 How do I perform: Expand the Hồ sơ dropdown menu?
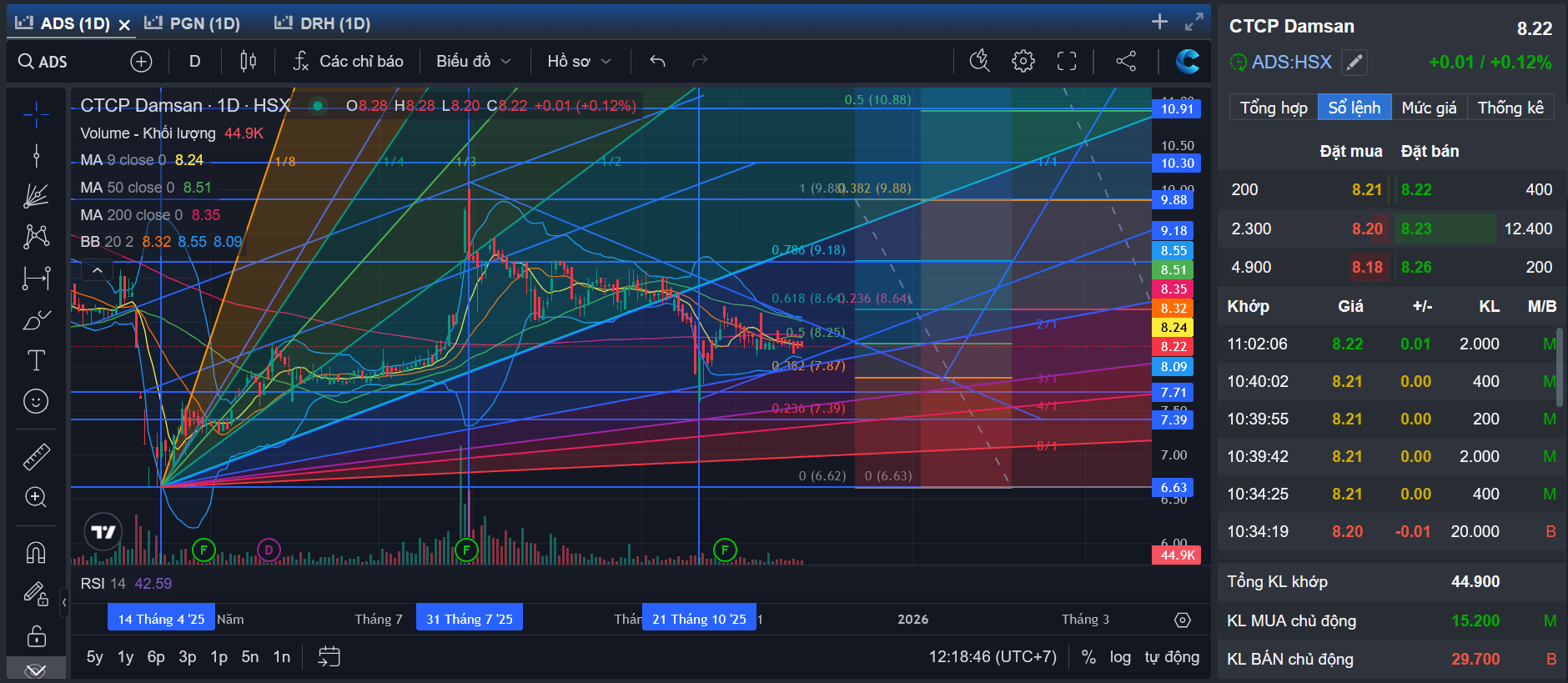[580, 61]
